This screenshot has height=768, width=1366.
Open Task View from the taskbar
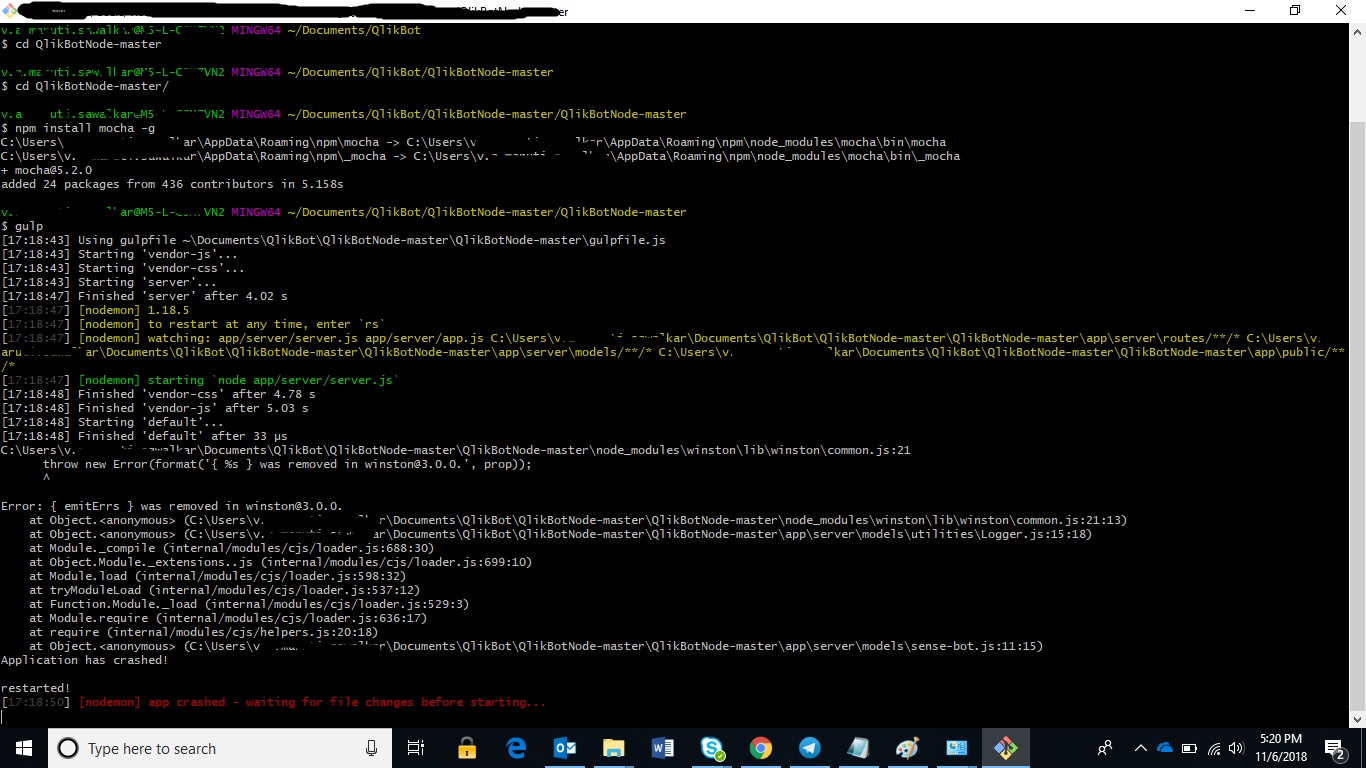416,748
